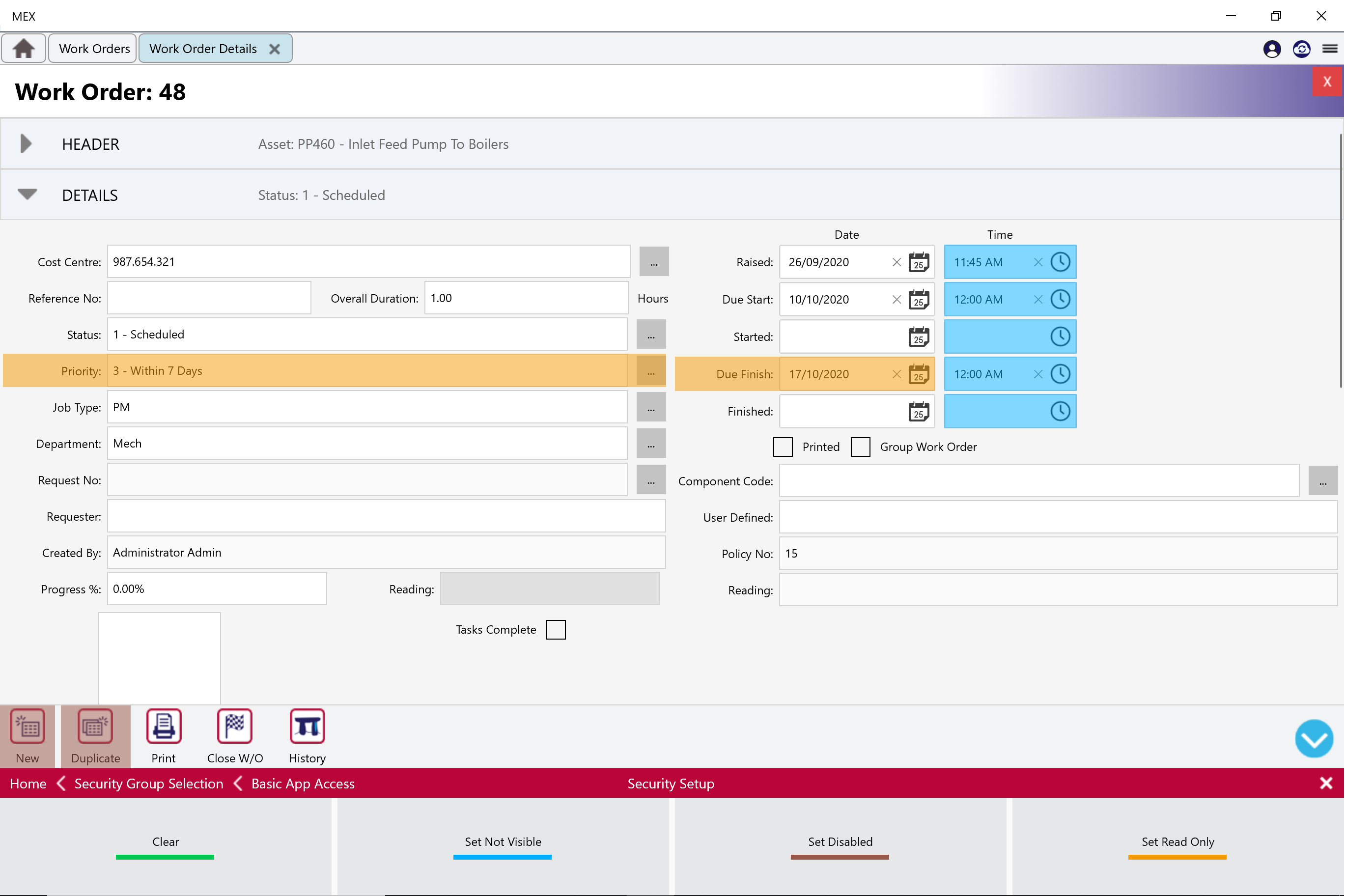Click the Duplicate work order icon
The image size is (1345, 896).
click(x=95, y=727)
